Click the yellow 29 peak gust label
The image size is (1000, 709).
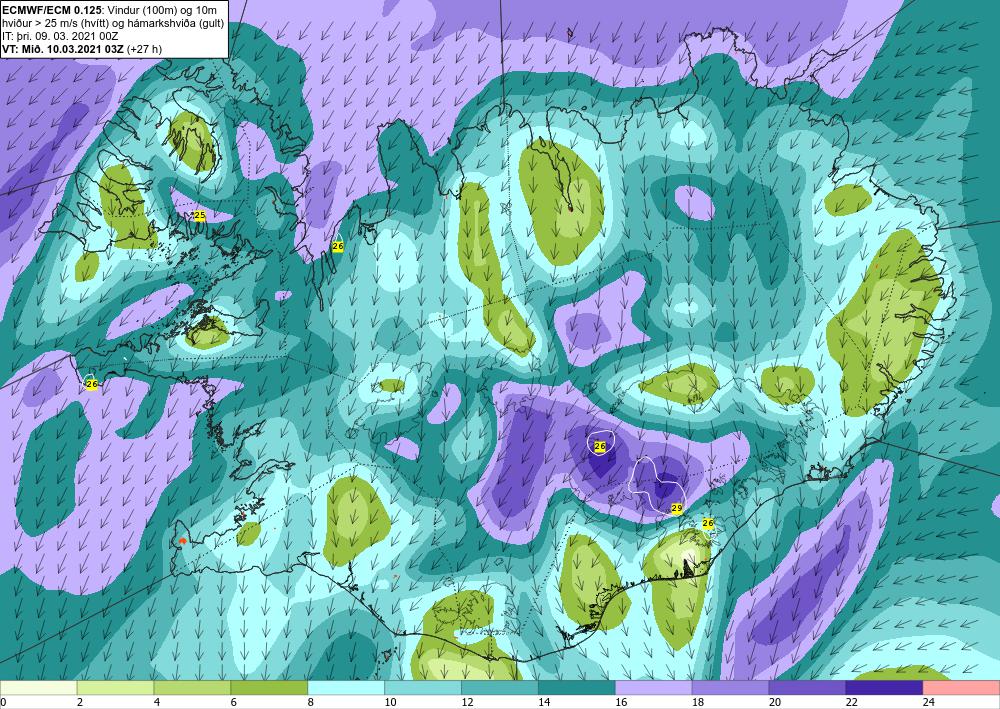pyautogui.click(x=677, y=508)
